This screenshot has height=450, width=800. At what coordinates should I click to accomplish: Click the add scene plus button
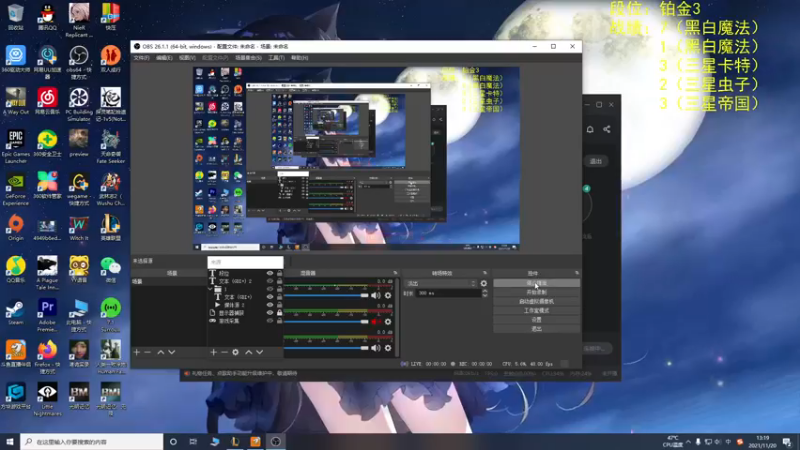[137, 352]
